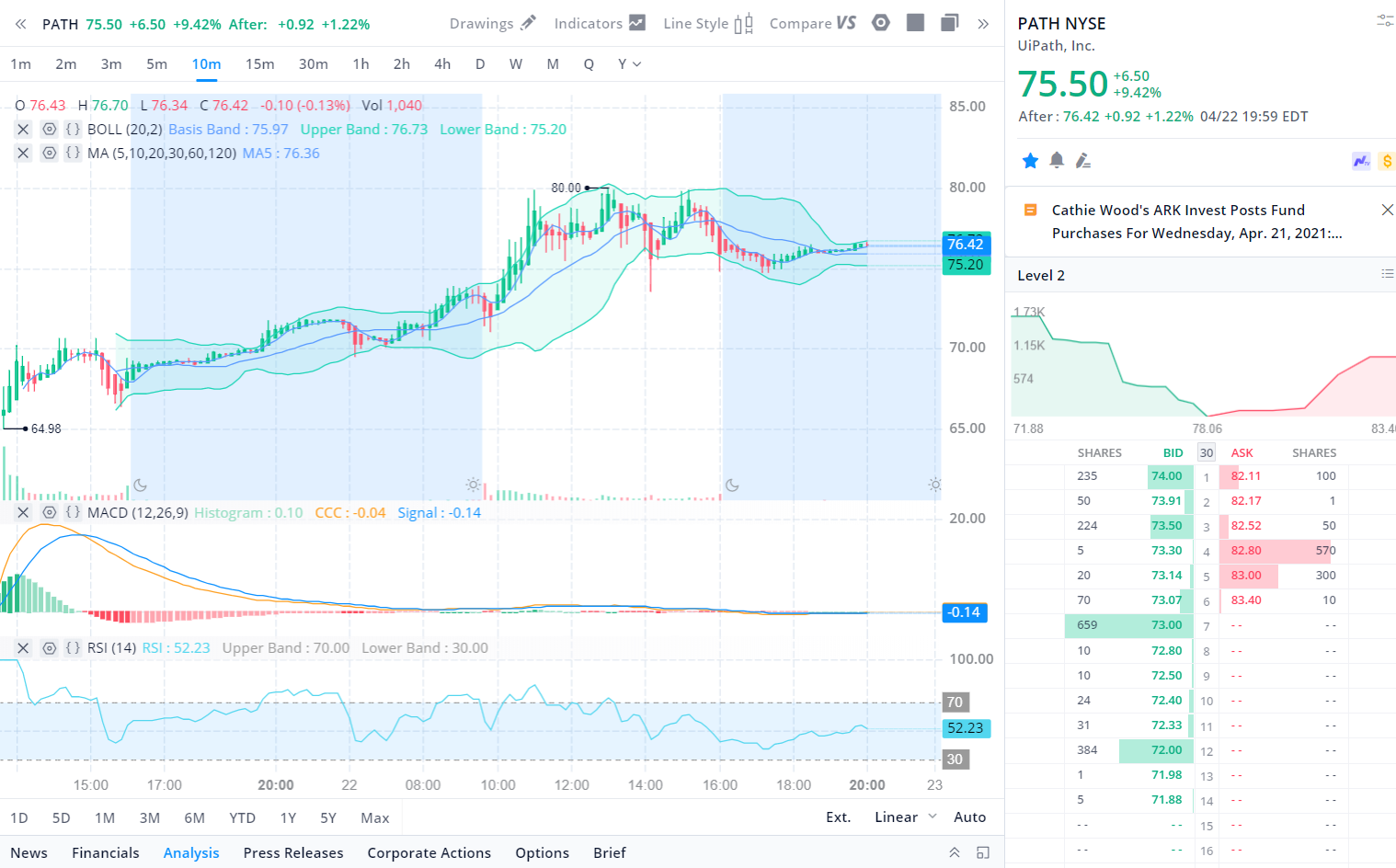This screenshot has height=868, width=1396.
Task: Remove the BOLL indicator with X
Action: tap(23, 130)
